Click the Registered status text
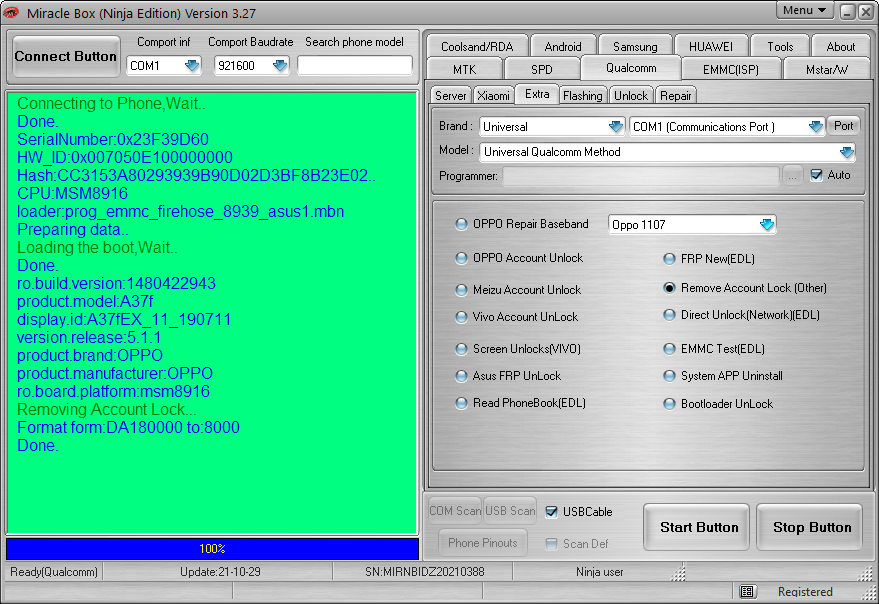The height and width of the screenshot is (604, 879). click(805, 592)
